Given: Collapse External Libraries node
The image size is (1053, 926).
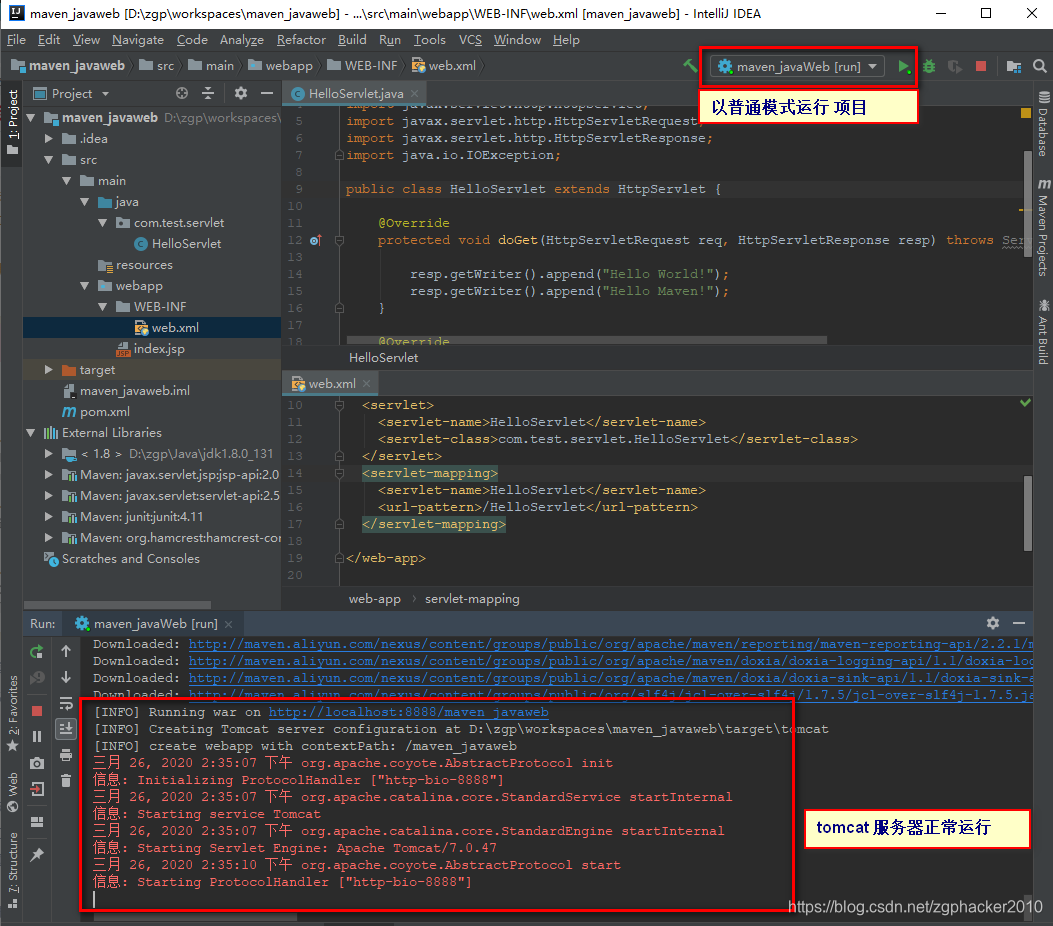Looking at the screenshot, I should tap(30, 432).
